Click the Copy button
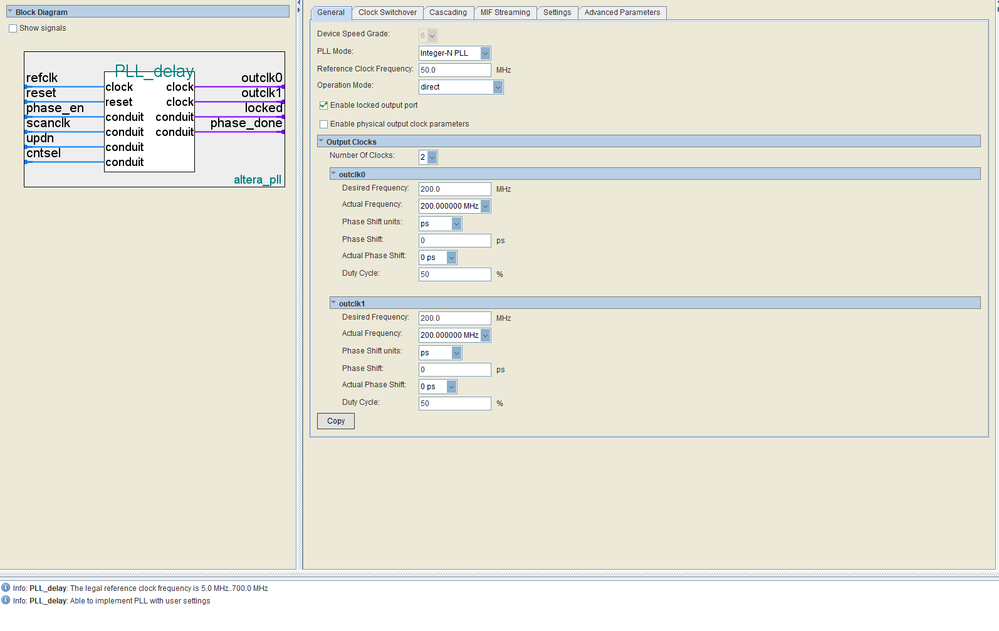This screenshot has height=631, width=999. coord(336,421)
